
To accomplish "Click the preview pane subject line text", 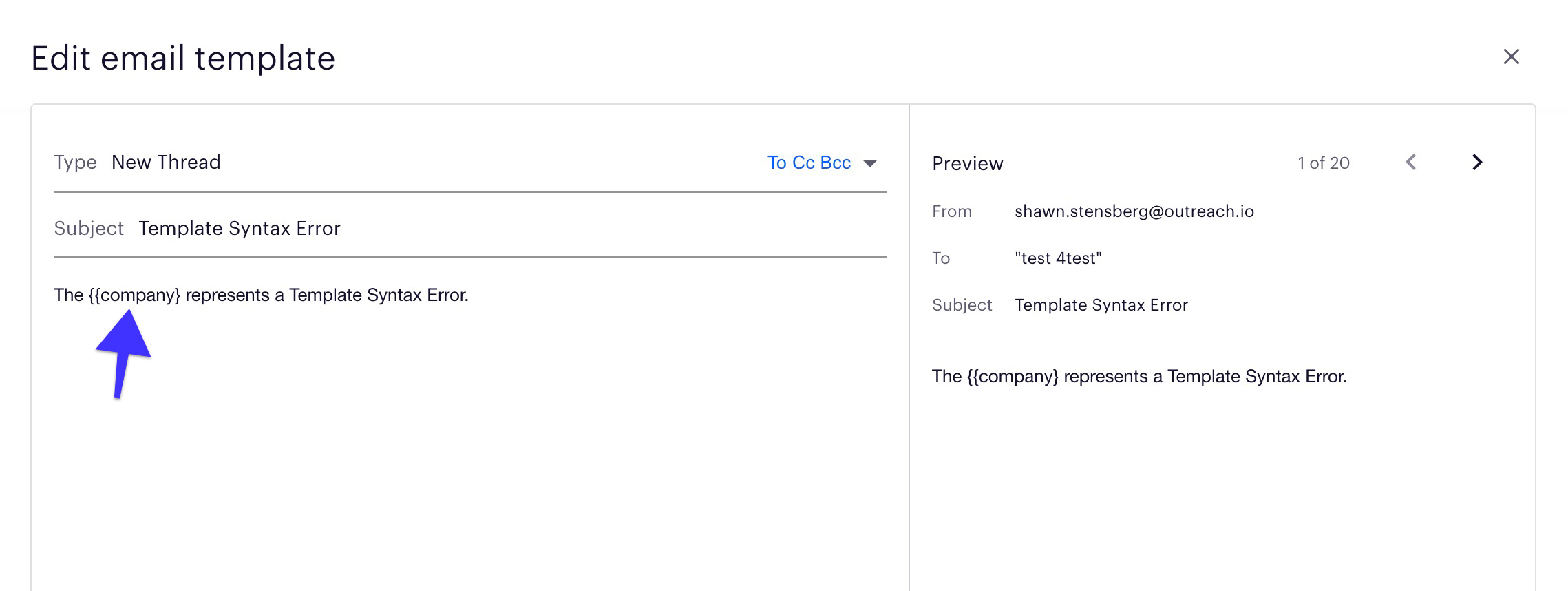I will [1101, 305].
